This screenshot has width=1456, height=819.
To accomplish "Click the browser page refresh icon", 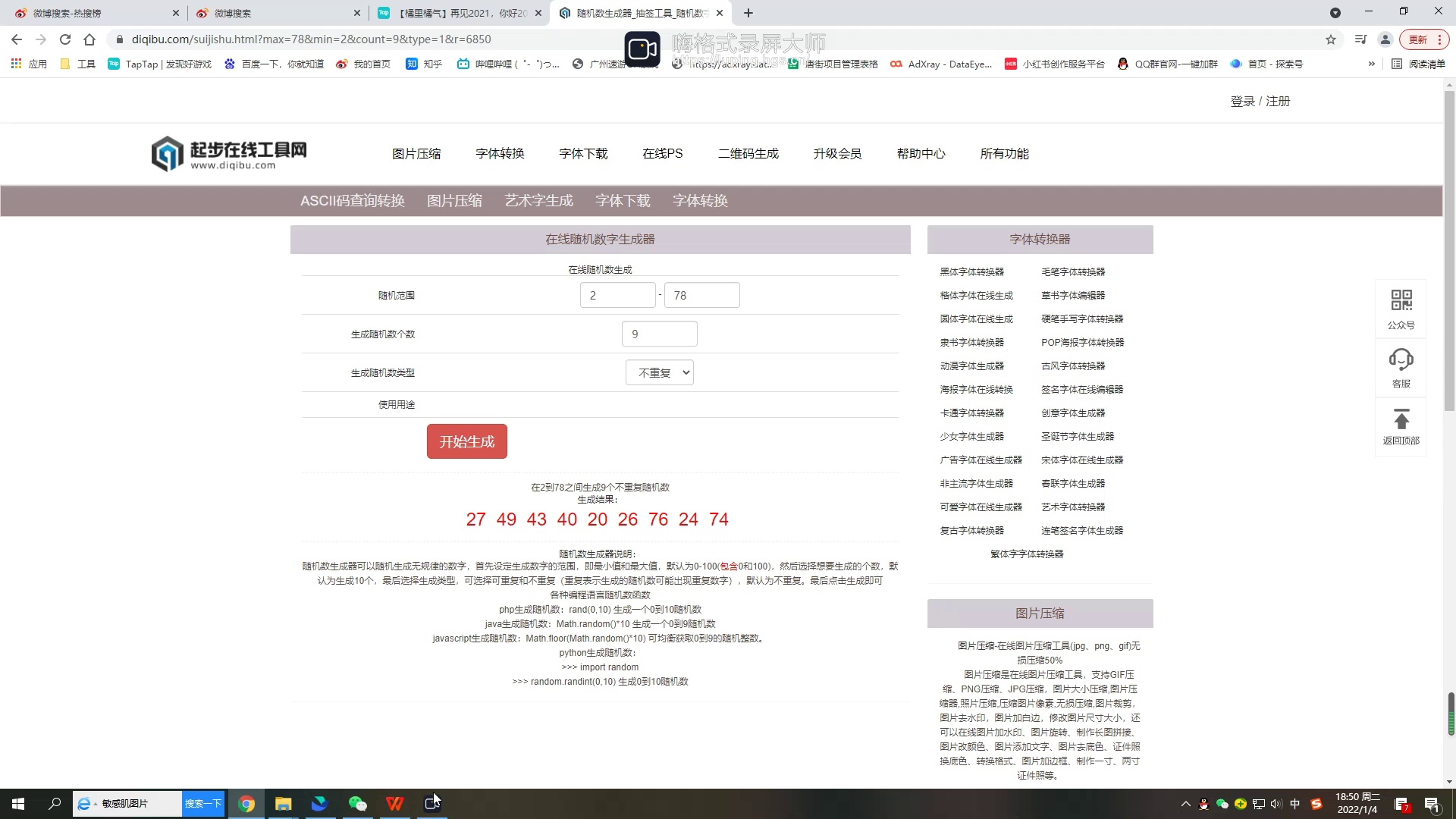I will (x=65, y=39).
